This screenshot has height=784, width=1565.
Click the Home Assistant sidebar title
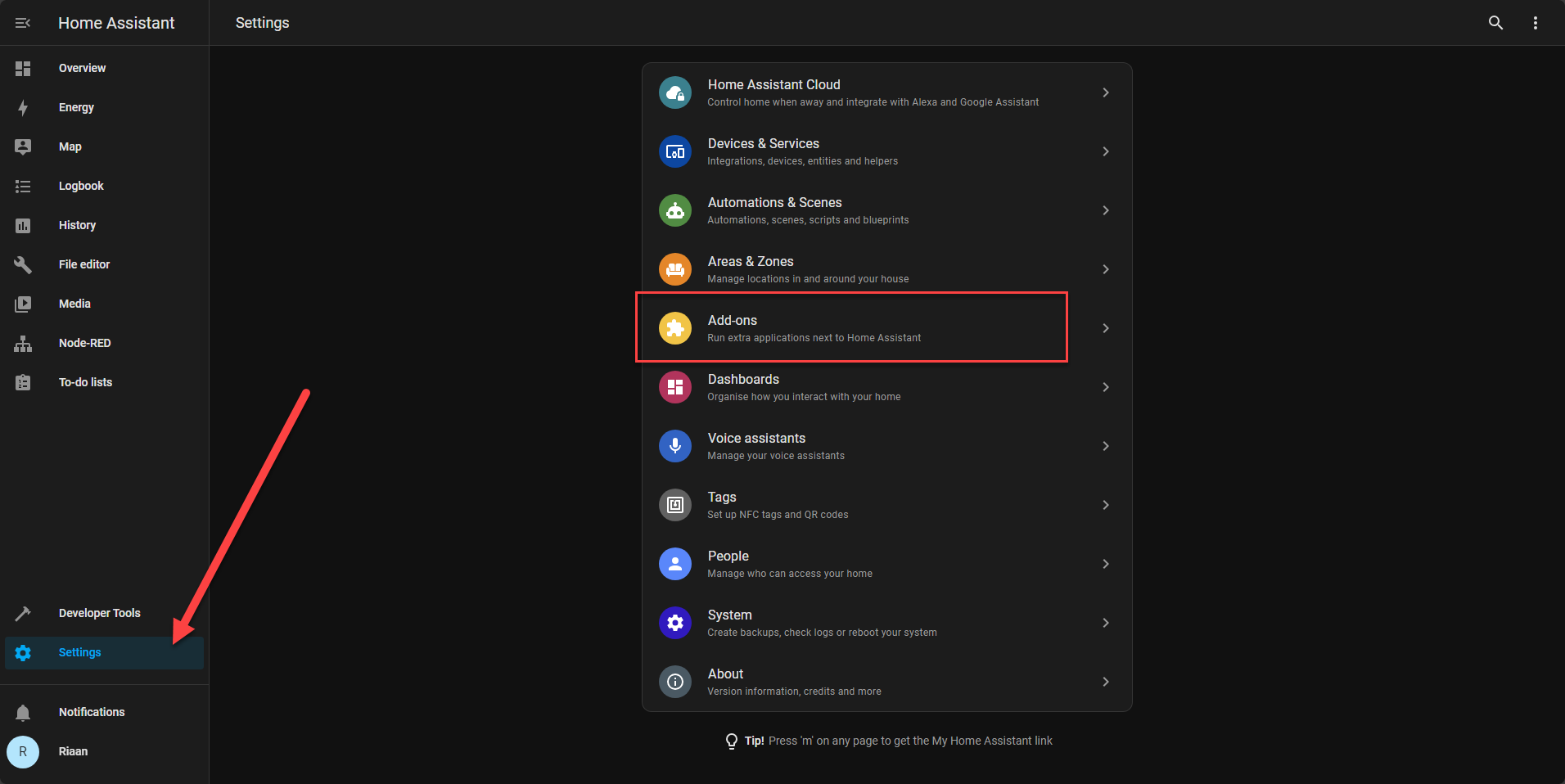116,23
